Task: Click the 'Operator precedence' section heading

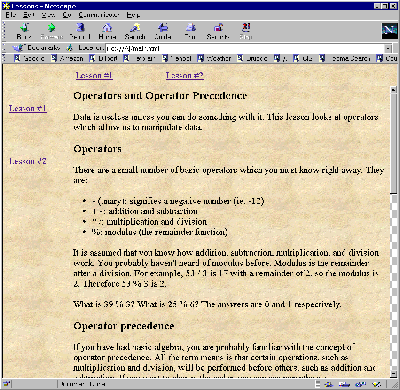Action: 124,326
